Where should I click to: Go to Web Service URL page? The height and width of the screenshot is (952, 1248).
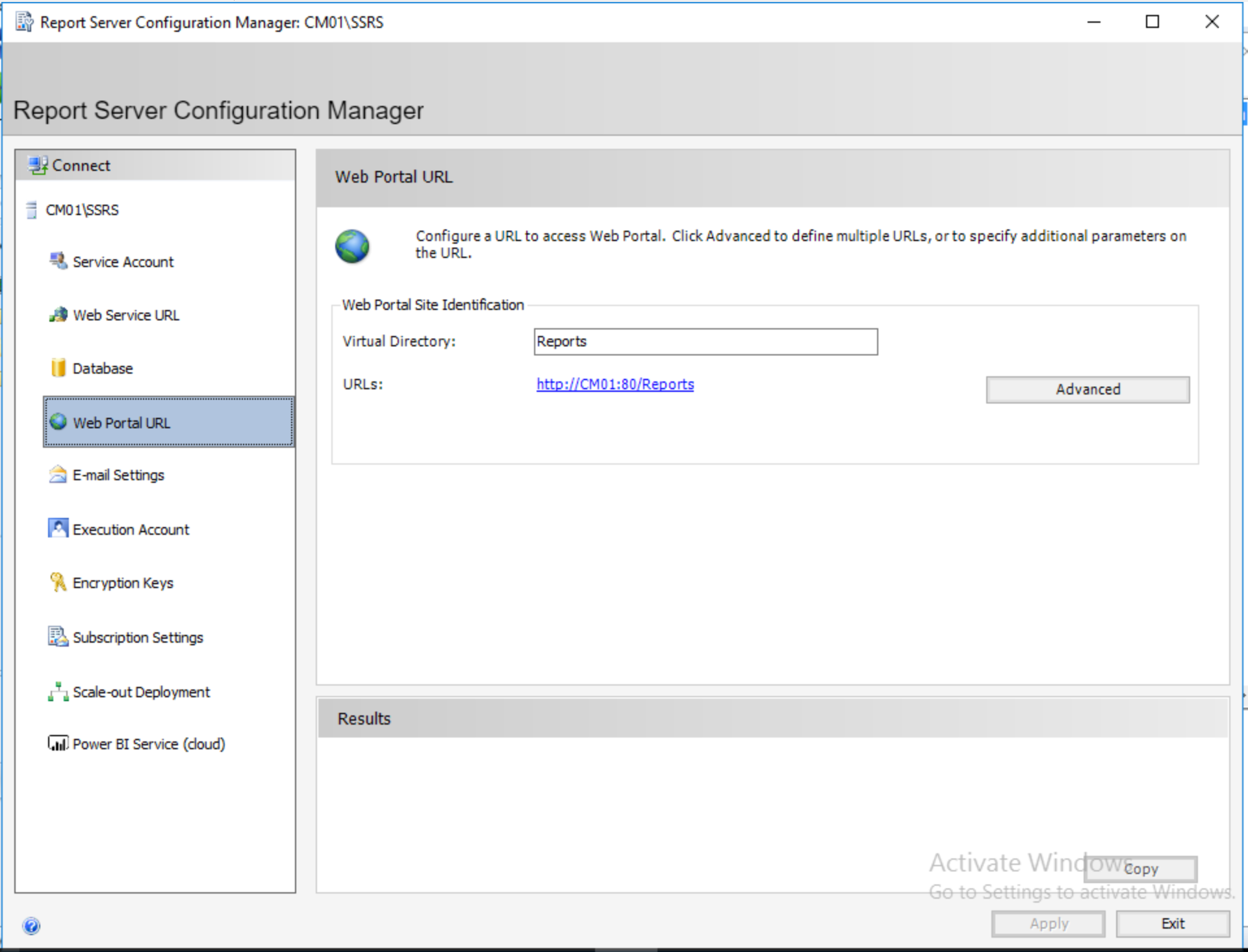126,315
